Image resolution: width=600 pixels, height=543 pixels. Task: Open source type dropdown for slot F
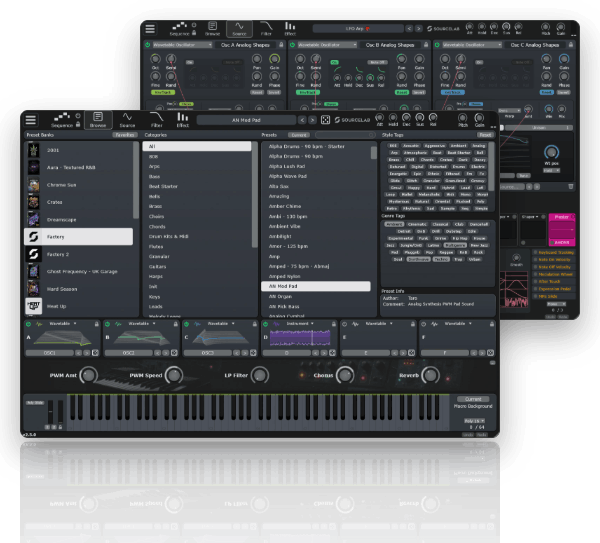pos(458,324)
